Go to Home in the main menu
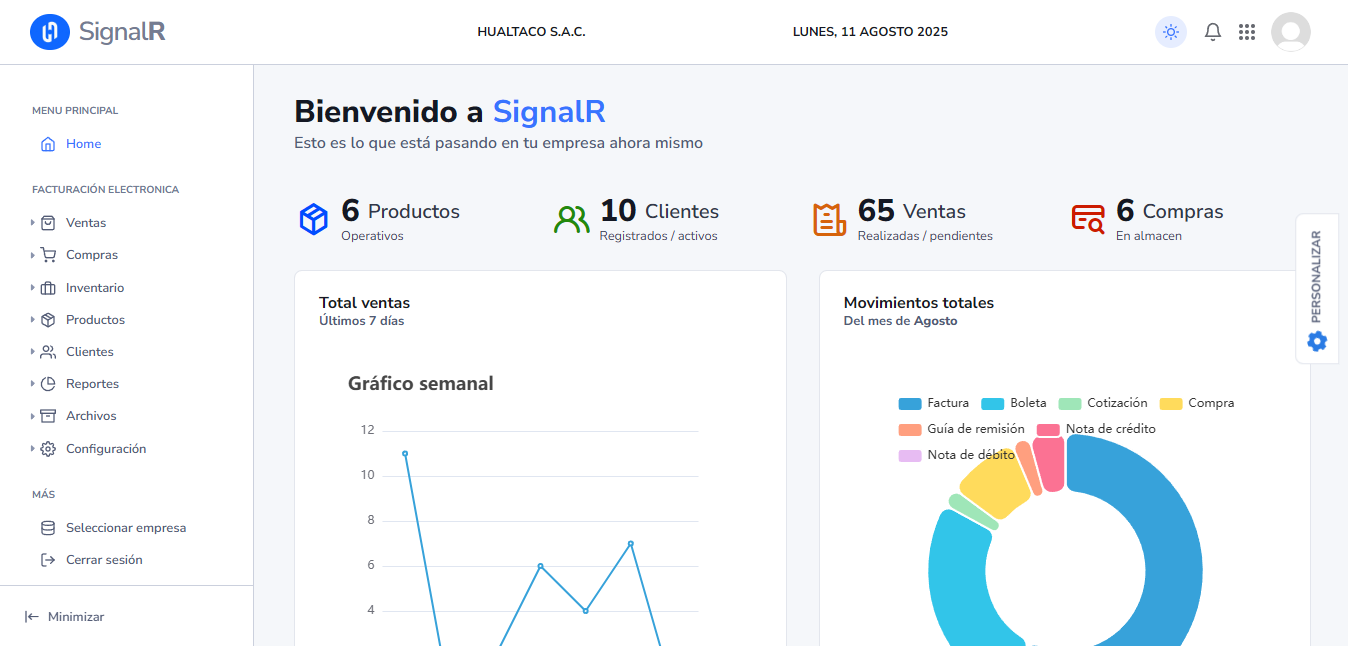The height and width of the screenshot is (646, 1348). (84, 144)
